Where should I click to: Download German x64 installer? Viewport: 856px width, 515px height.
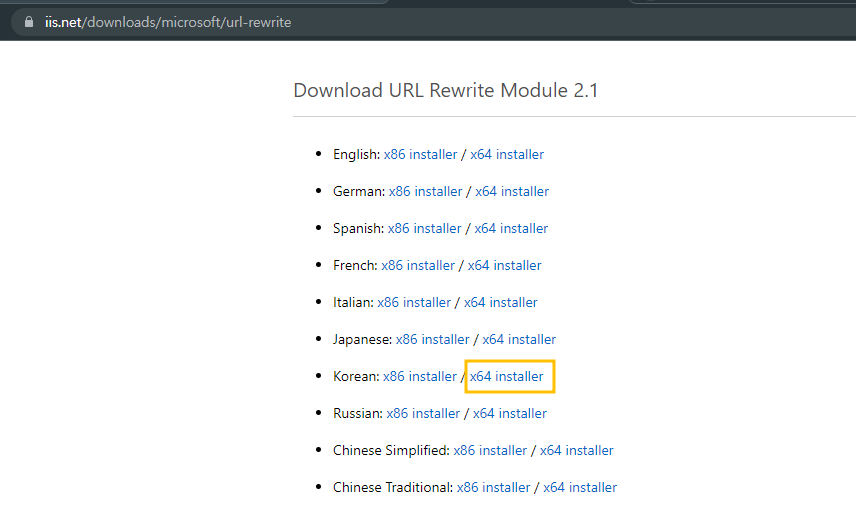point(512,192)
